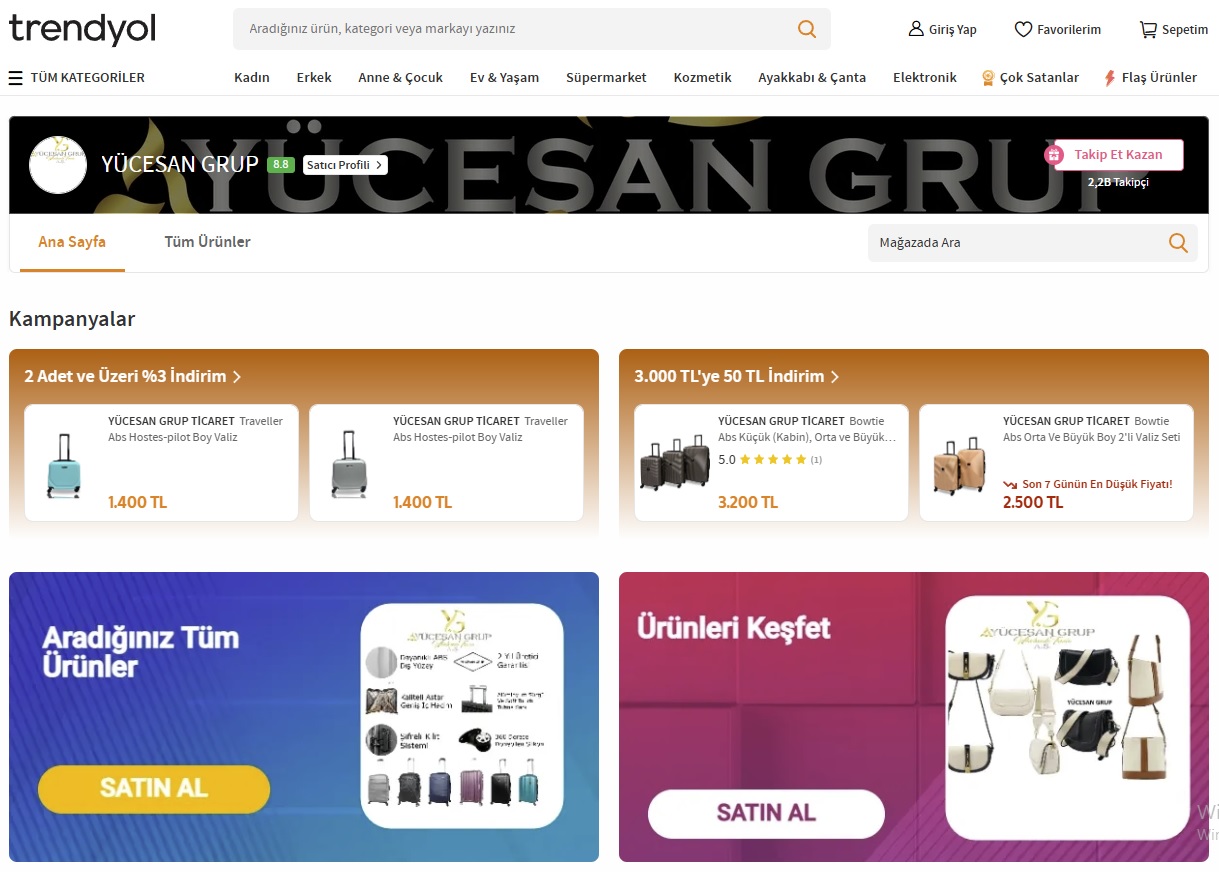Click the 2.500 TL price text
This screenshot has width=1219, height=872.
coord(1033,502)
